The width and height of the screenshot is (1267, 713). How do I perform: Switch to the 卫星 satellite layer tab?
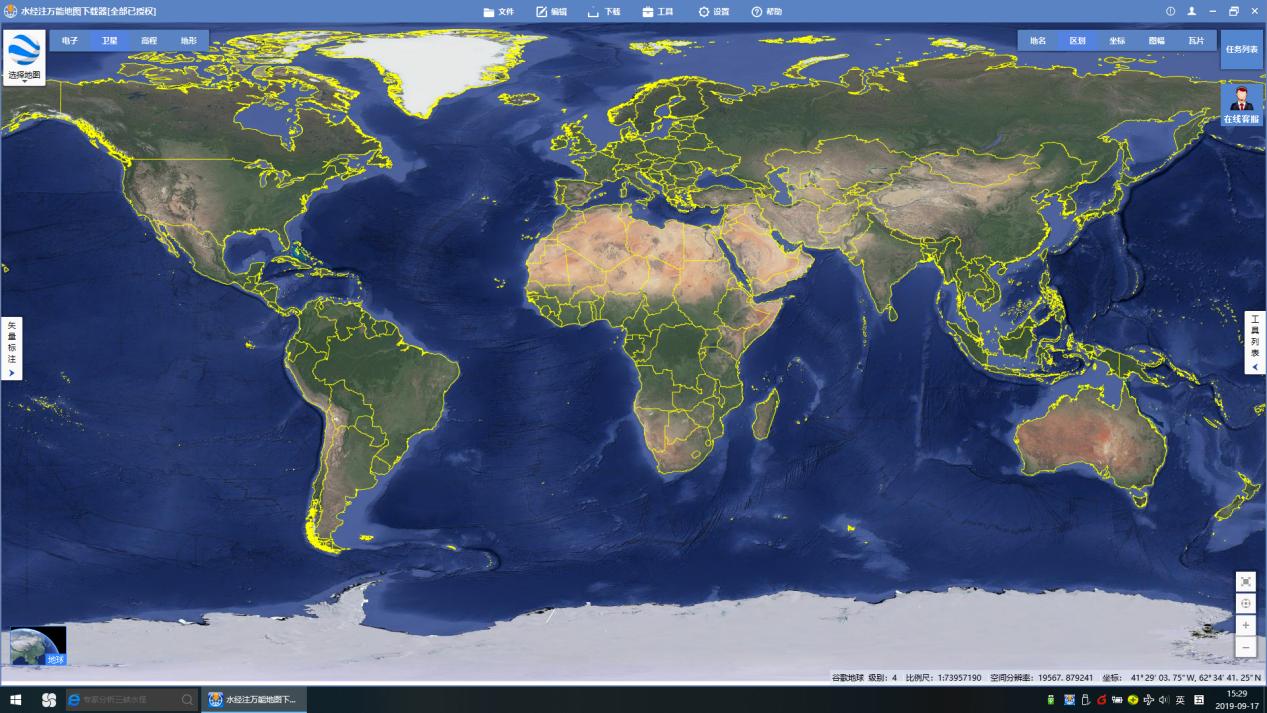click(x=109, y=41)
